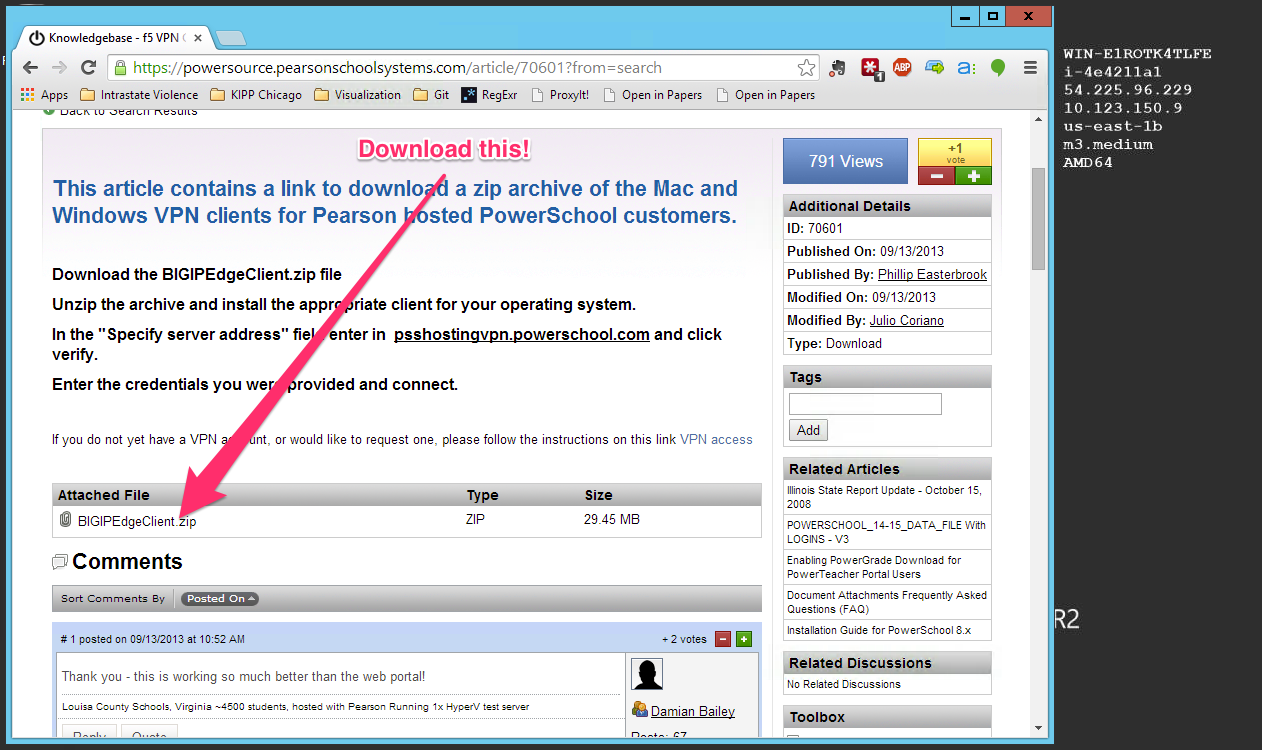Open the Evernote web clipper extension

(x=839, y=68)
